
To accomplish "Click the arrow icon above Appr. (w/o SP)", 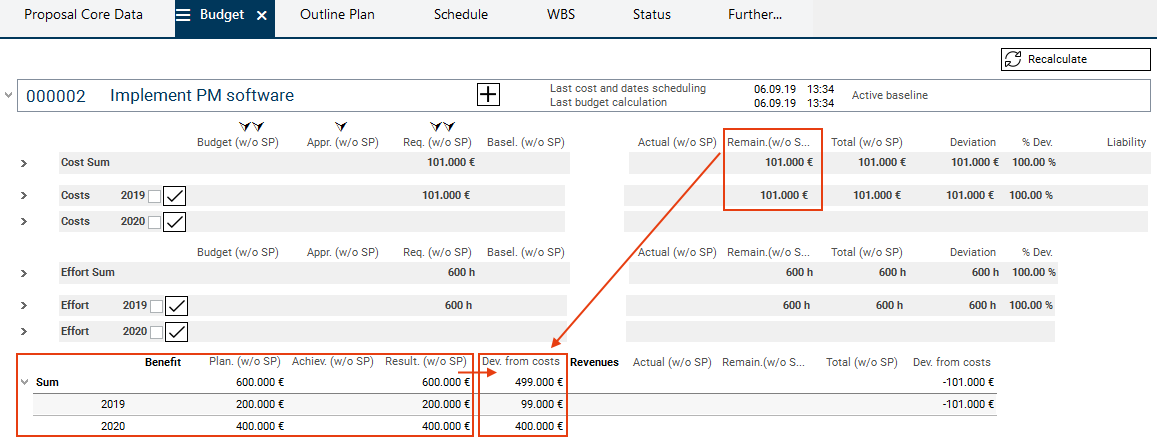I will (x=342, y=127).
